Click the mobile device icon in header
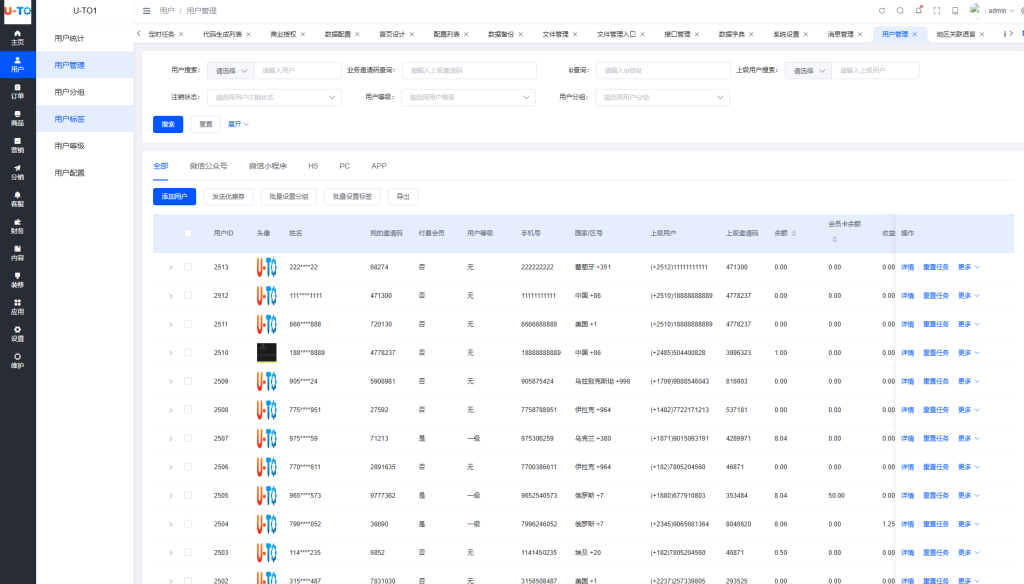 tap(955, 10)
